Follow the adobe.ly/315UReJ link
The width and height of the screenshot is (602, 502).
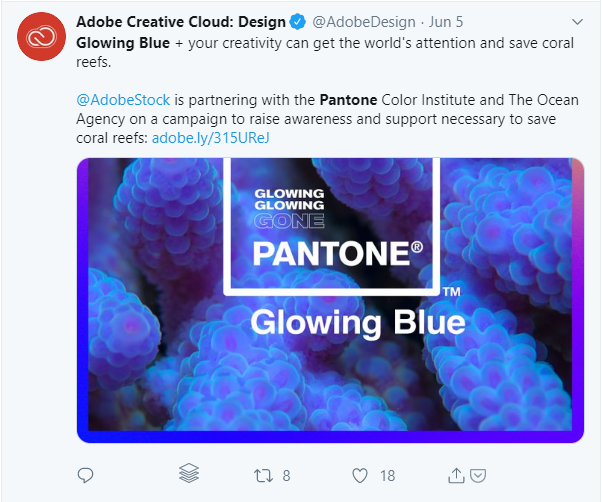pos(211,136)
